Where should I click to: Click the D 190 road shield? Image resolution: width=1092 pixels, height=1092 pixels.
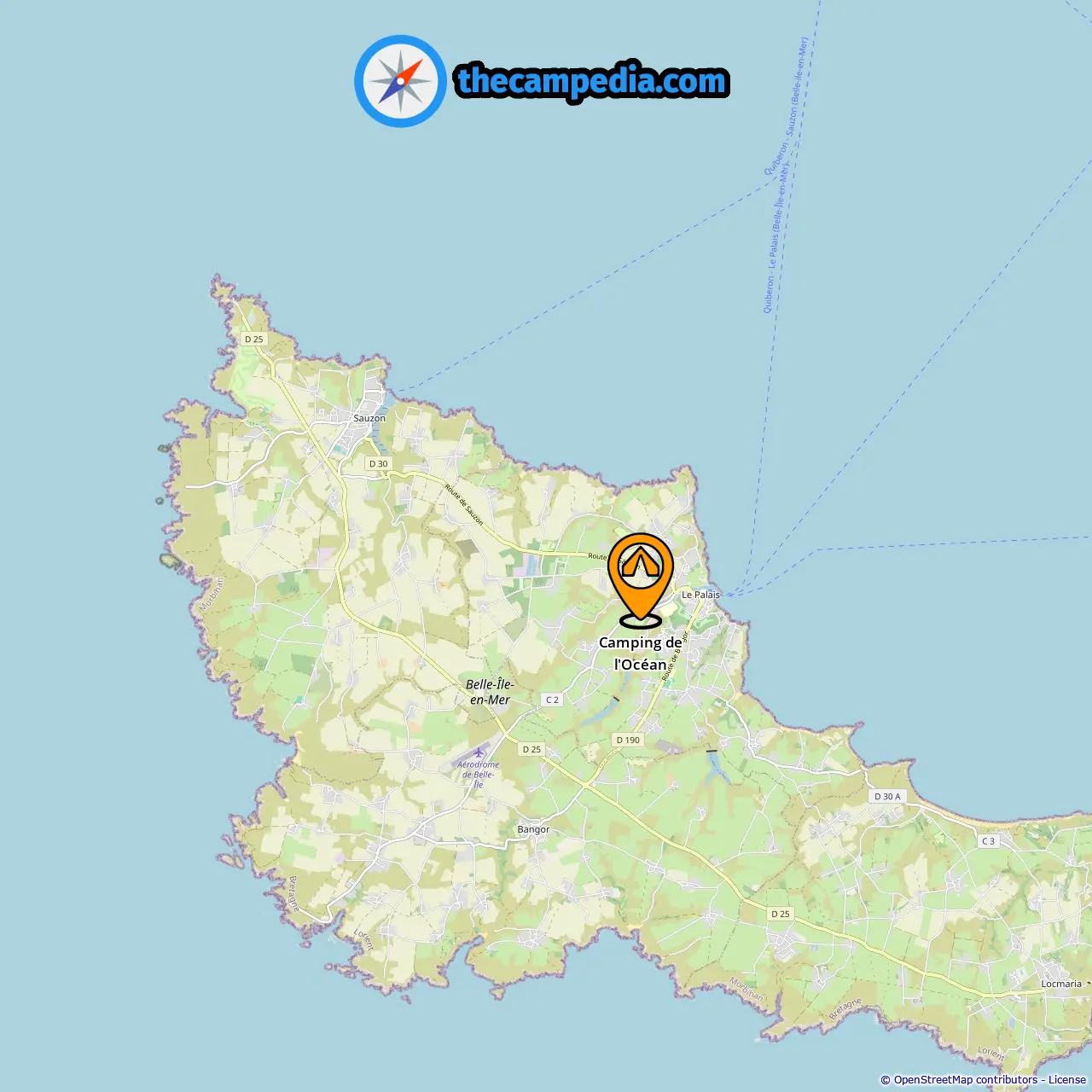click(628, 740)
